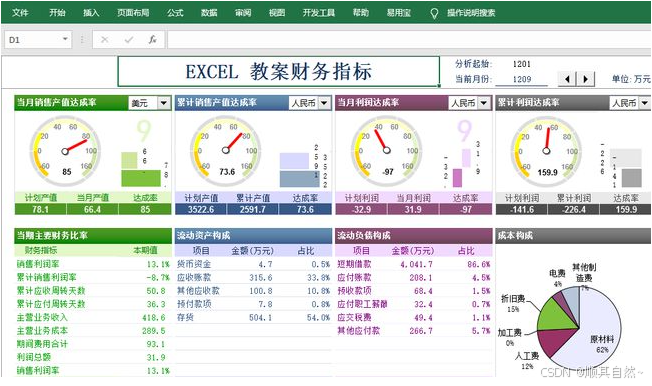Open the 数据 ribbon tab
Image resolution: width=652 pixels, height=386 pixels.
[x=209, y=12]
